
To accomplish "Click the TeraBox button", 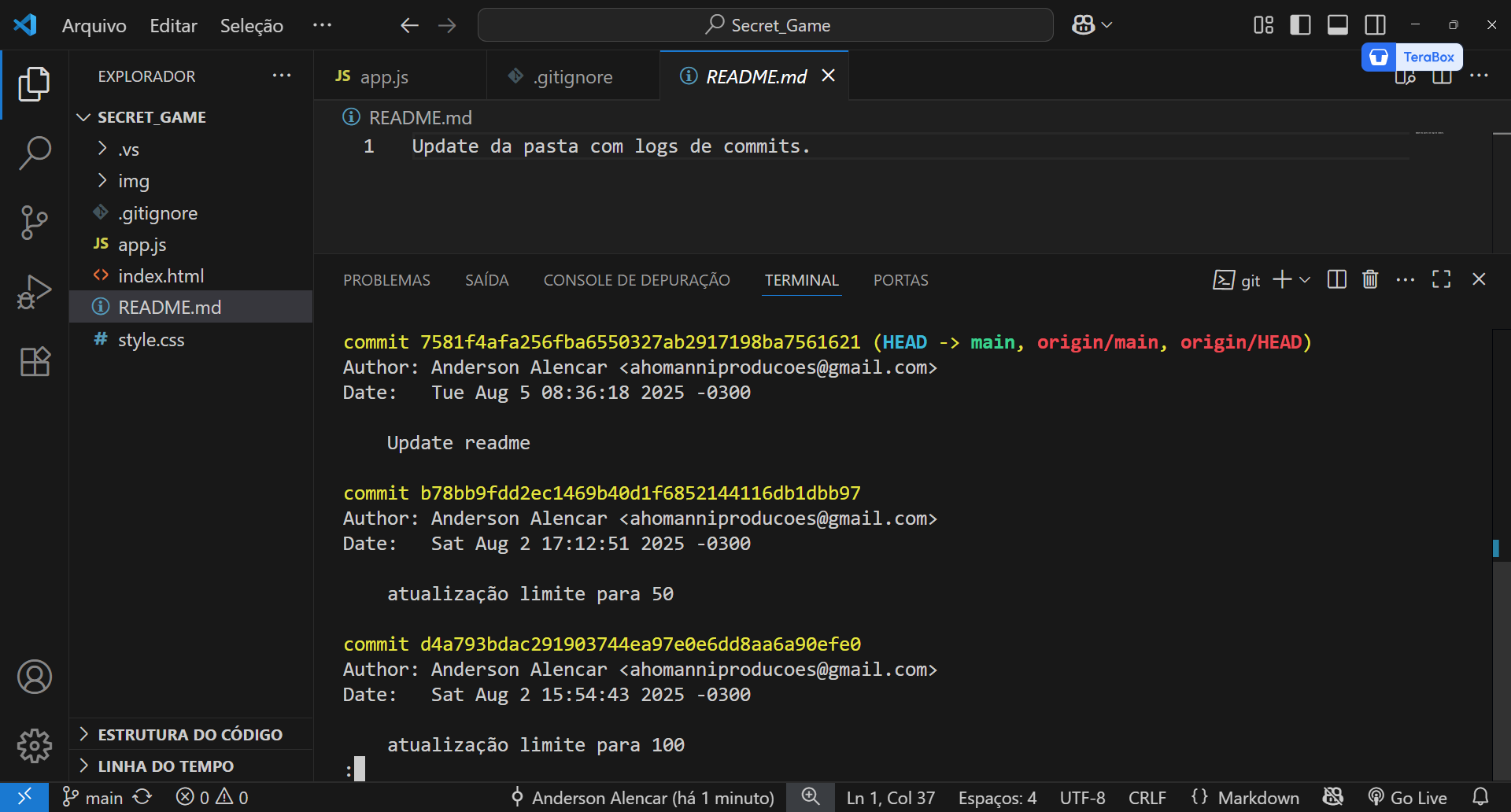I will tap(1412, 57).
